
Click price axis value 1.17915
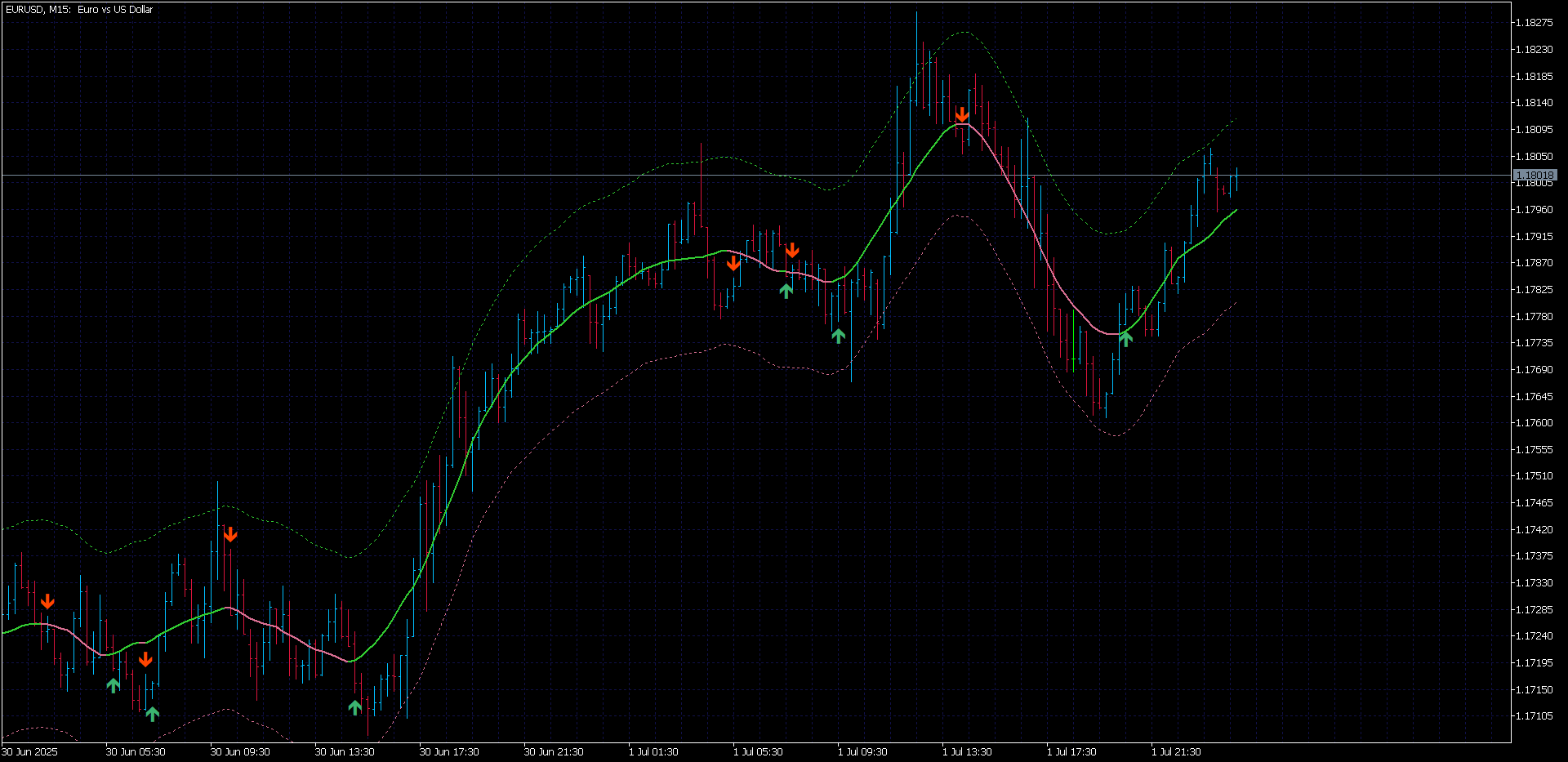pyautogui.click(x=1534, y=237)
